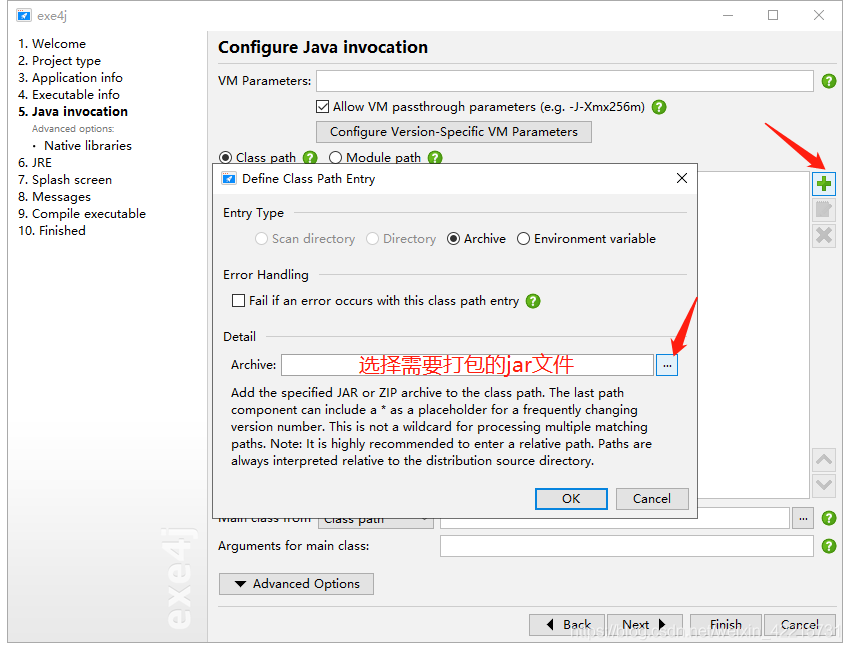Go to step 3. Application info
Viewport: 850px width, 650px height.
point(70,78)
